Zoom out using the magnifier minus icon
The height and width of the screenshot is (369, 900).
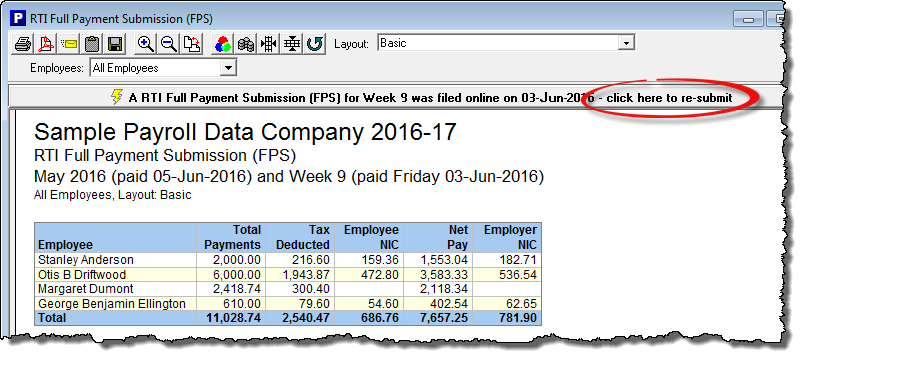[x=168, y=44]
